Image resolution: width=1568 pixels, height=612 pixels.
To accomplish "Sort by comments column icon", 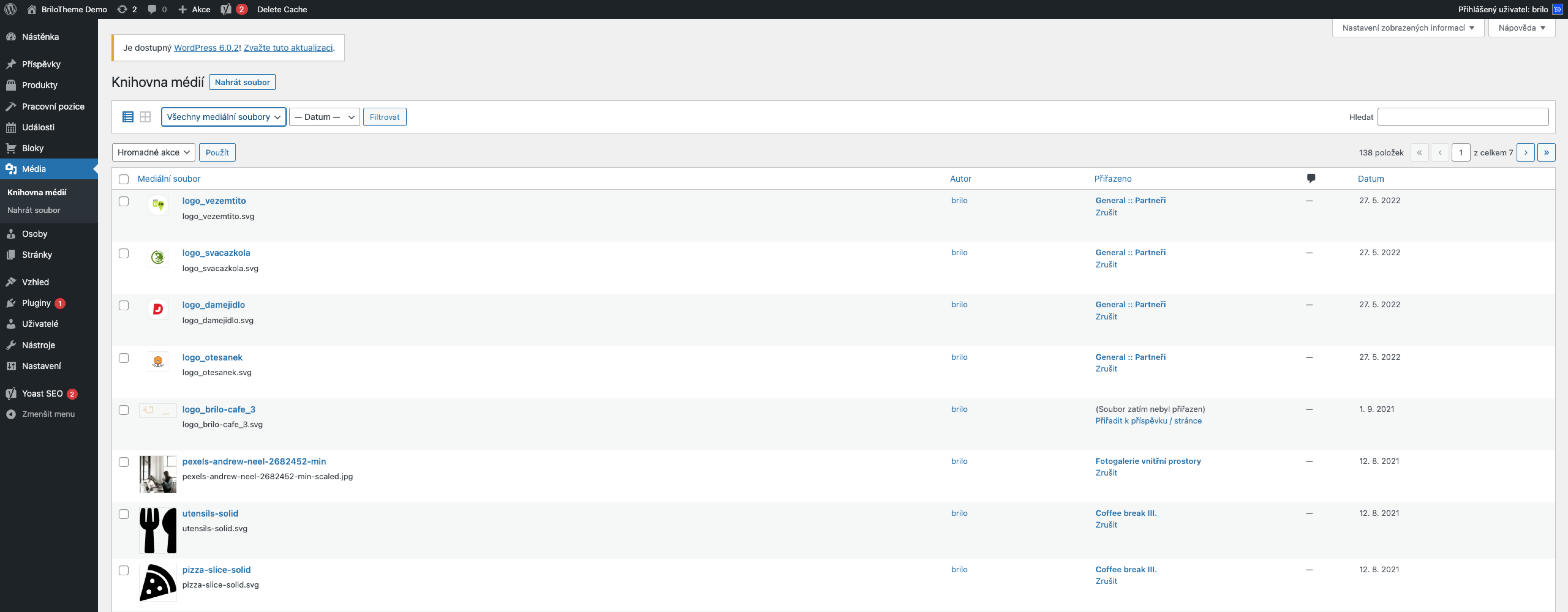I will pos(1310,178).
